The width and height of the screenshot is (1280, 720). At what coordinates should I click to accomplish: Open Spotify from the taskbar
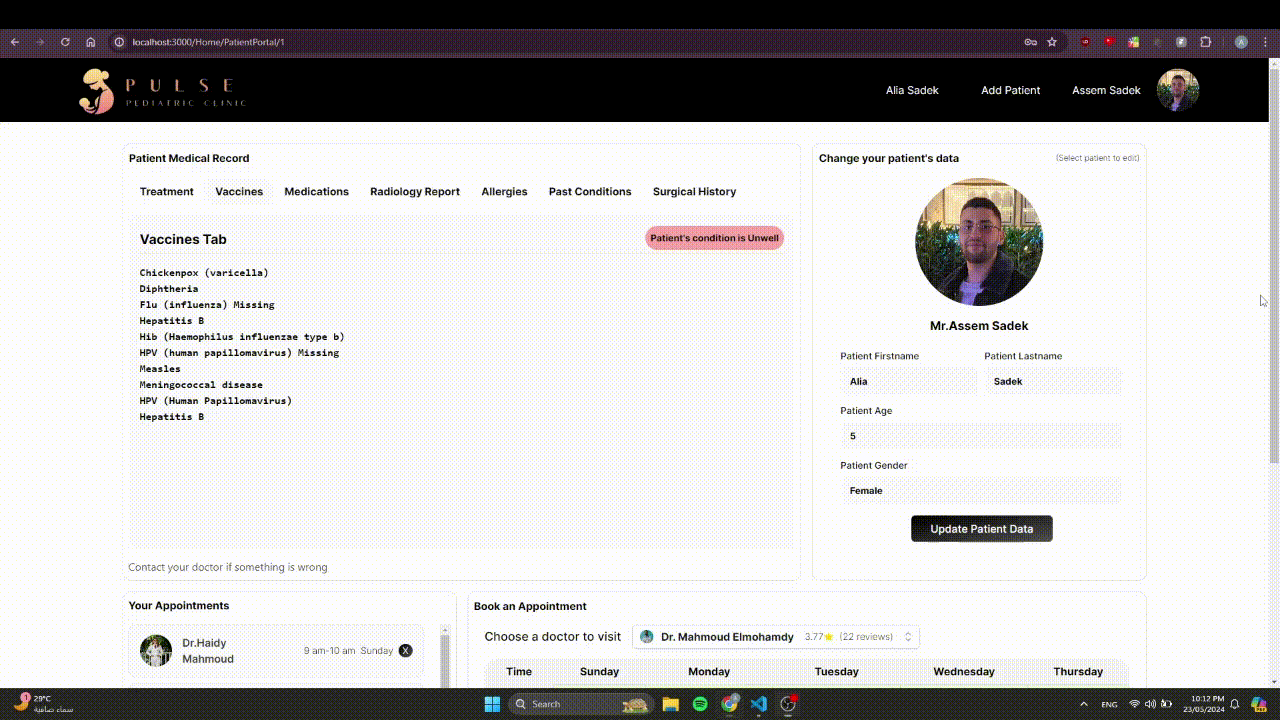pyautogui.click(x=700, y=704)
